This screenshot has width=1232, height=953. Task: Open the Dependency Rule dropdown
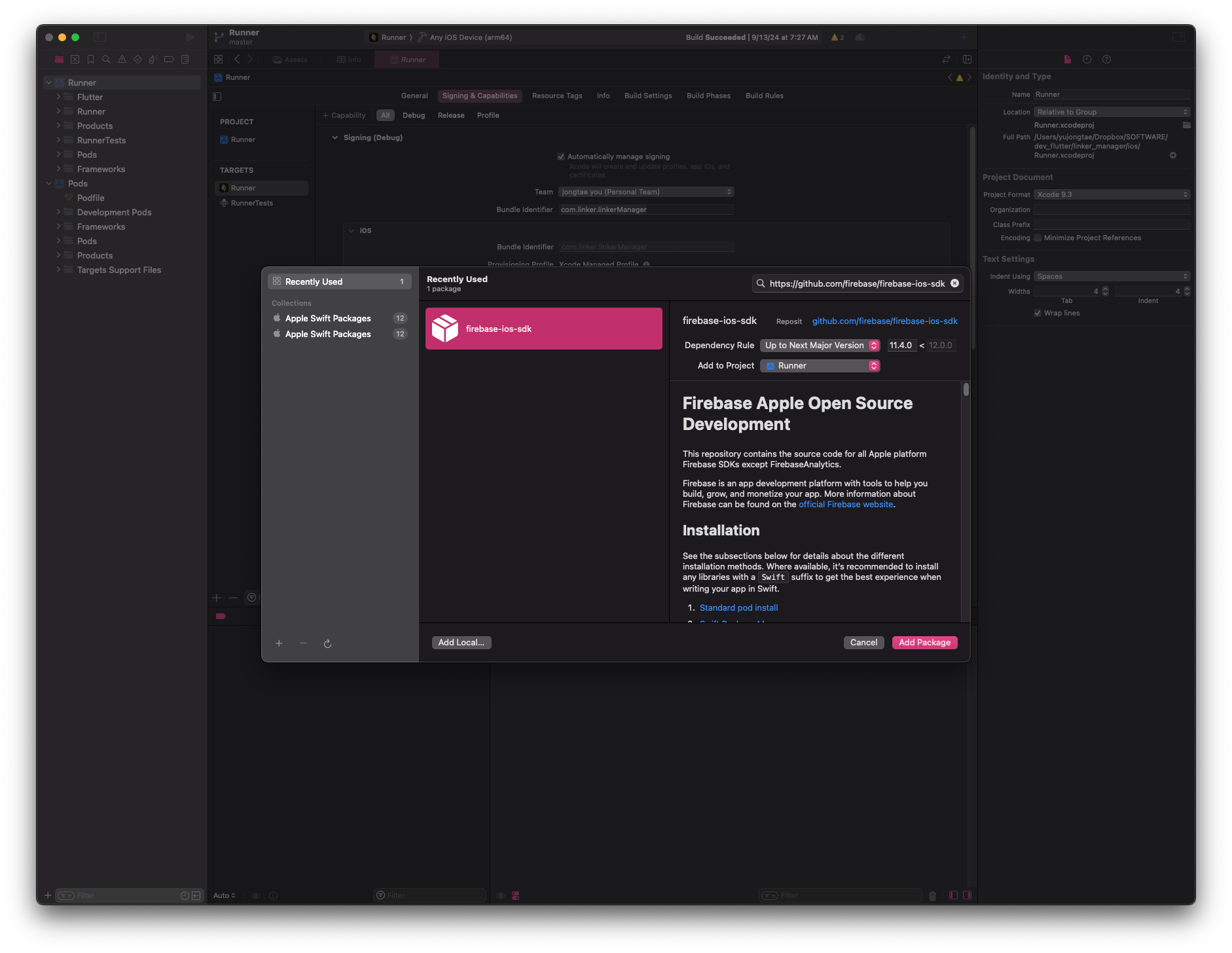(x=820, y=346)
